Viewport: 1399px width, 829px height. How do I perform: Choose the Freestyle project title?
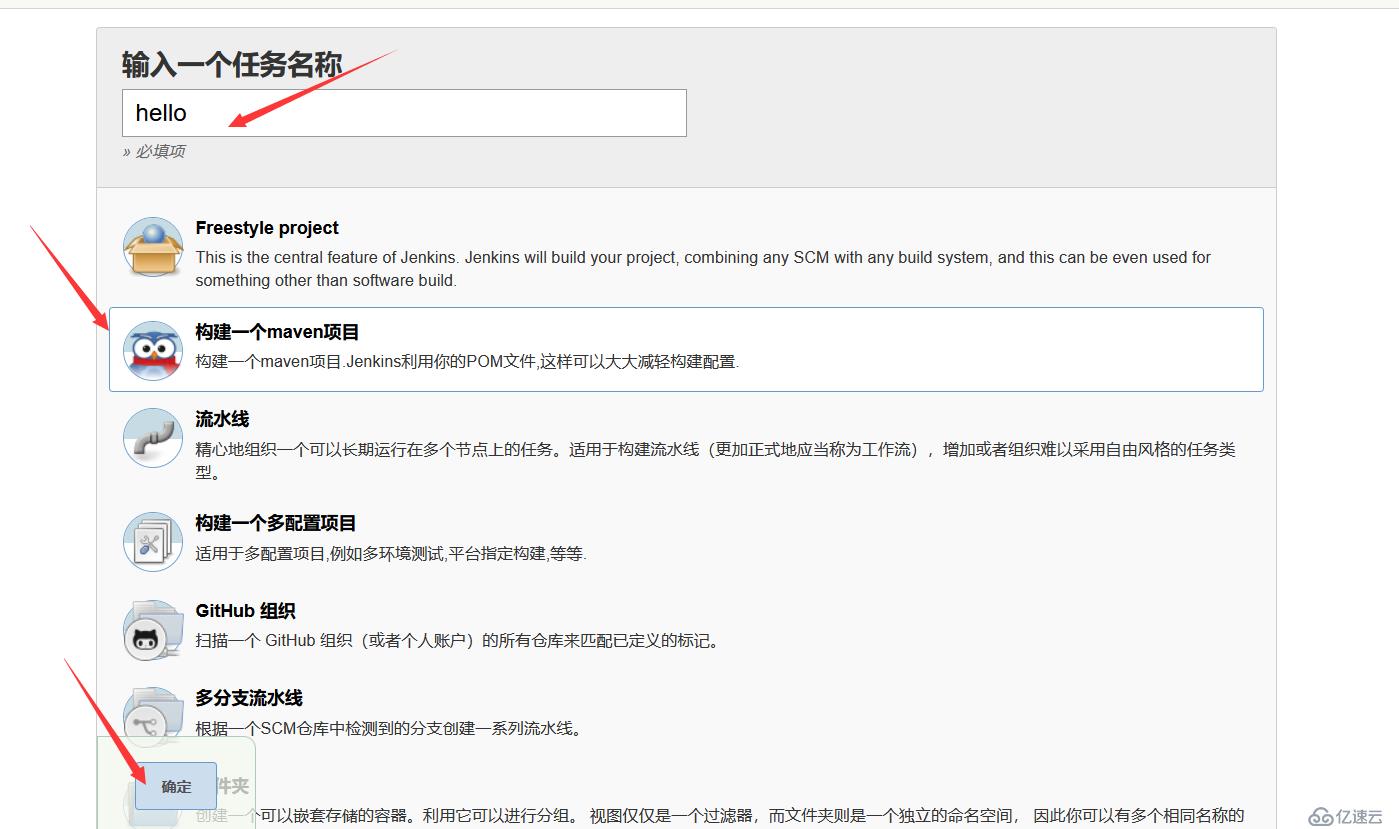[267, 228]
